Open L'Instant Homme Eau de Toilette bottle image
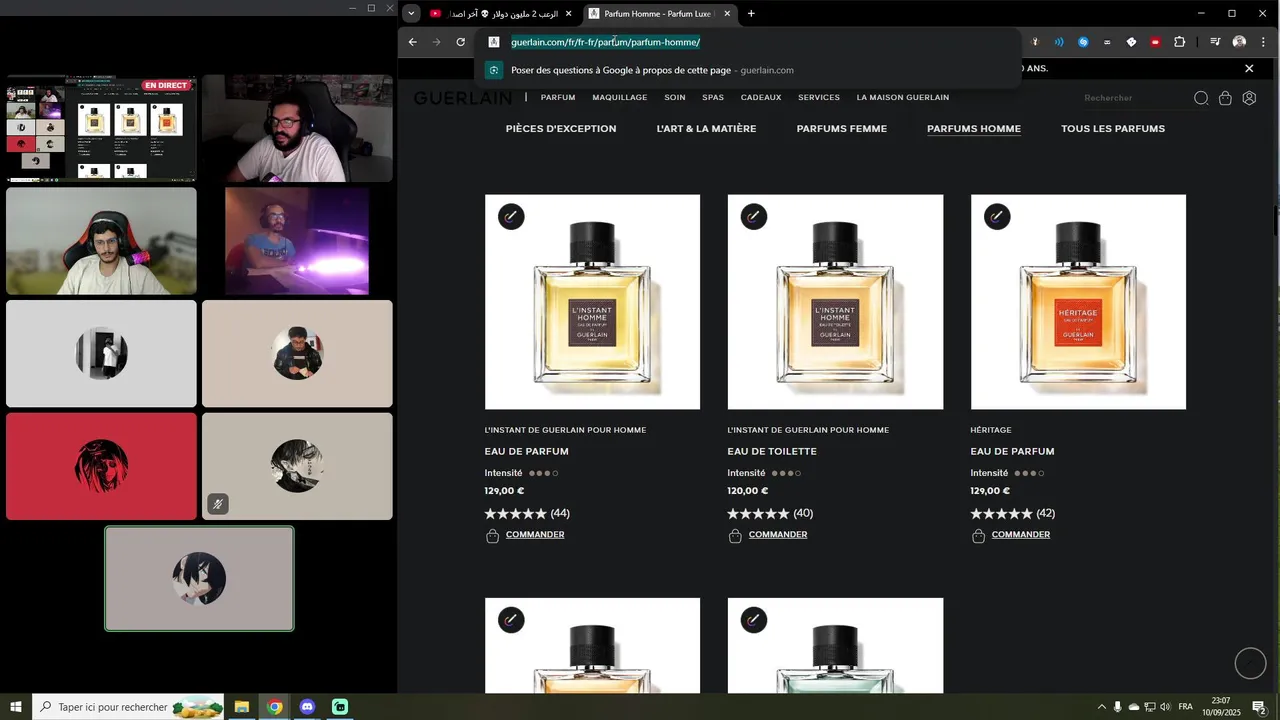The width and height of the screenshot is (1280, 720). tap(835, 302)
